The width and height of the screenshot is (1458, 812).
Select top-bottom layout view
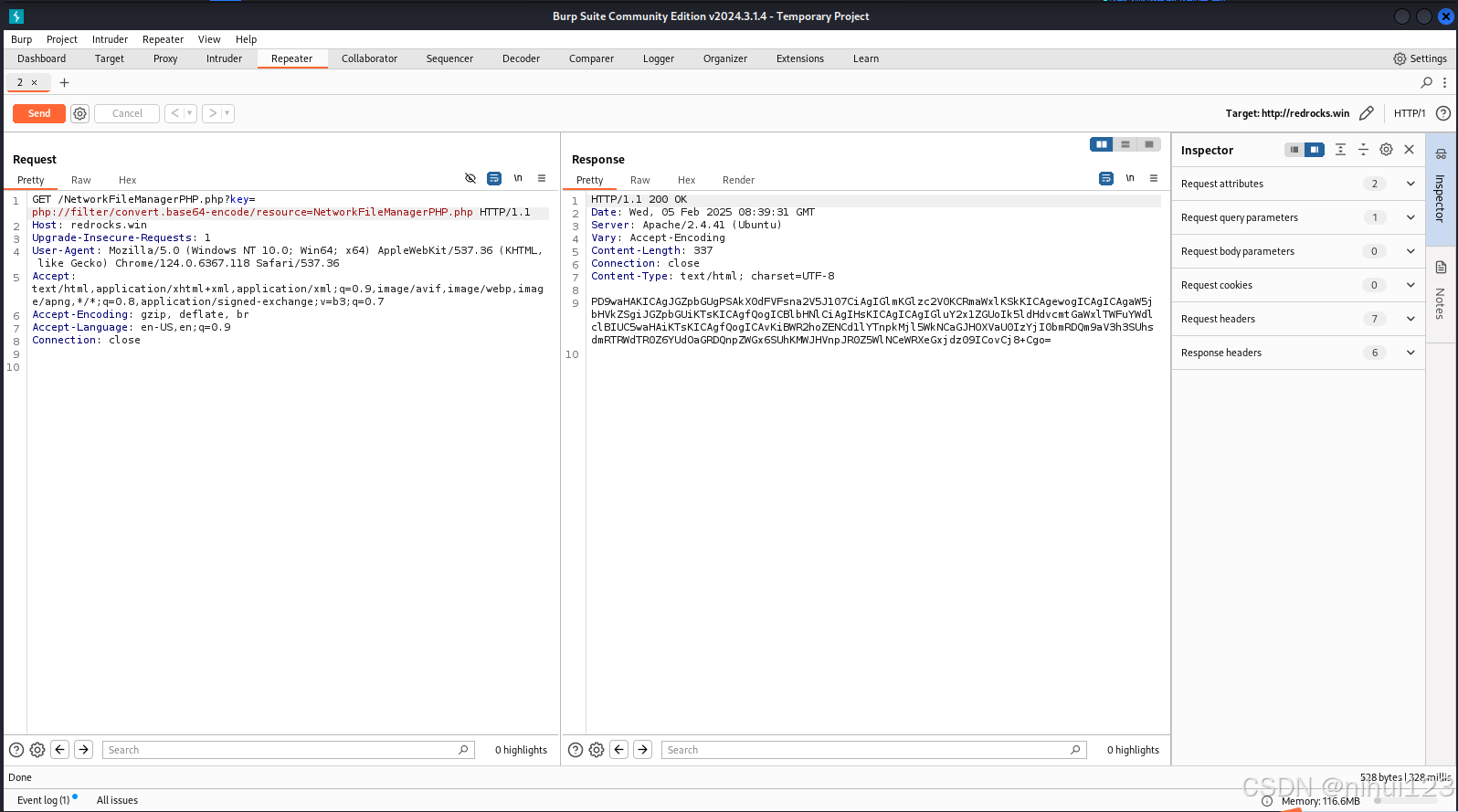(x=1125, y=144)
